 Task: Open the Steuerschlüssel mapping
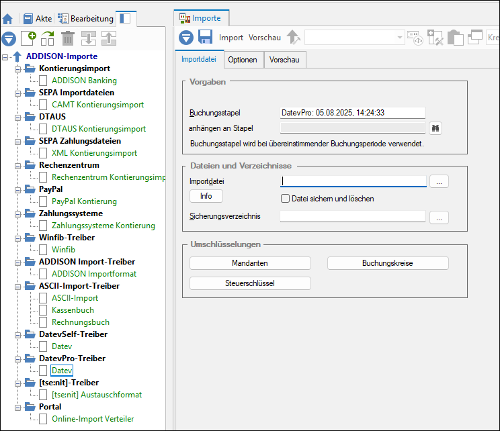[x=250, y=283]
